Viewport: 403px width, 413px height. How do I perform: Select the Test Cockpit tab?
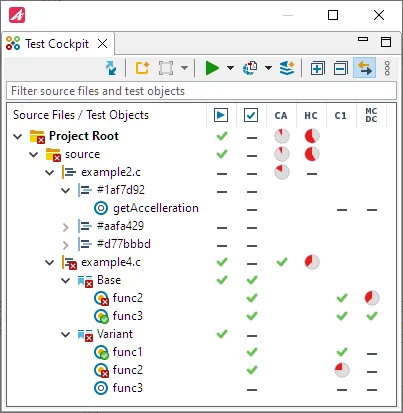(57, 44)
